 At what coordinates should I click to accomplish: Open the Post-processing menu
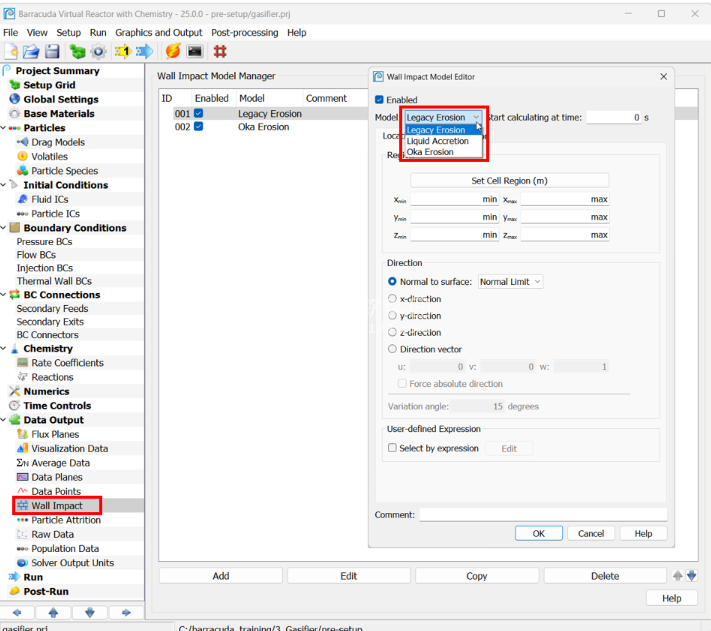coord(244,33)
